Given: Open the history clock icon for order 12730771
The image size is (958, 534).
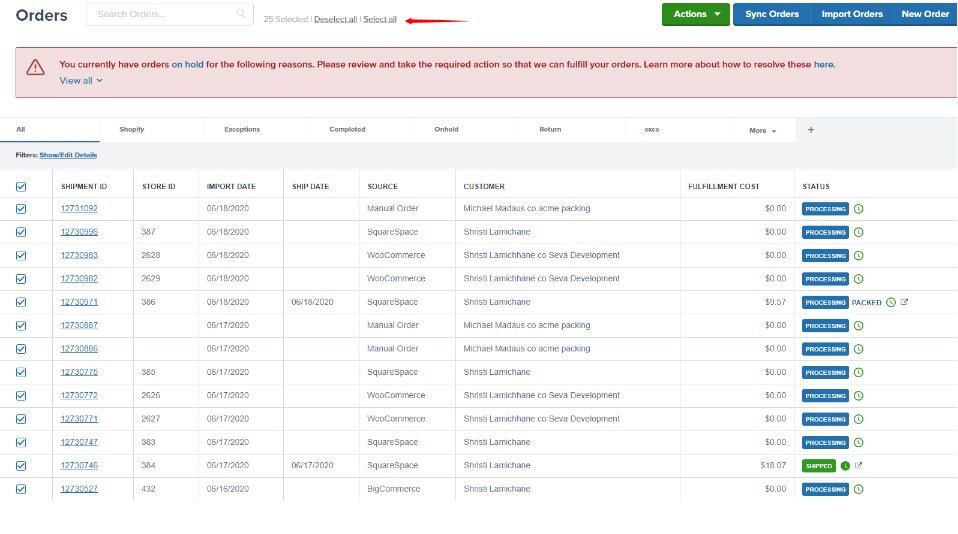Looking at the screenshot, I should [858, 419].
